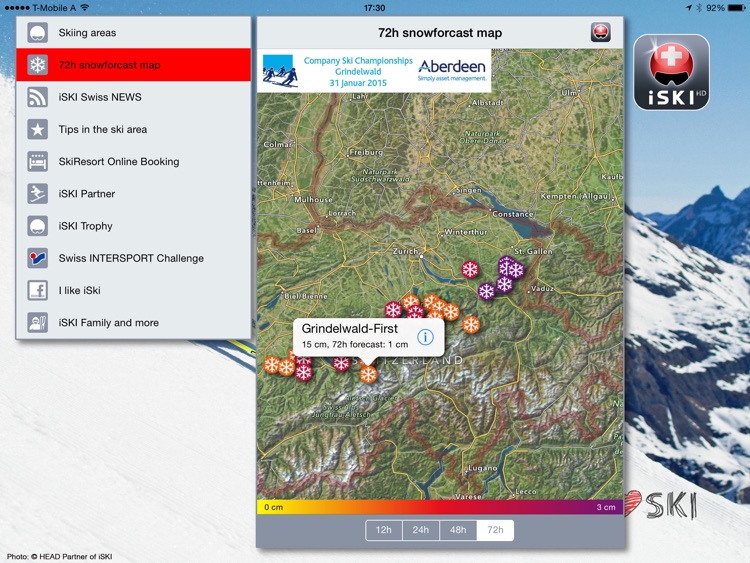This screenshot has width=750, height=563.
Task: Click the iSKI Family and more icon
Action: tap(37, 322)
